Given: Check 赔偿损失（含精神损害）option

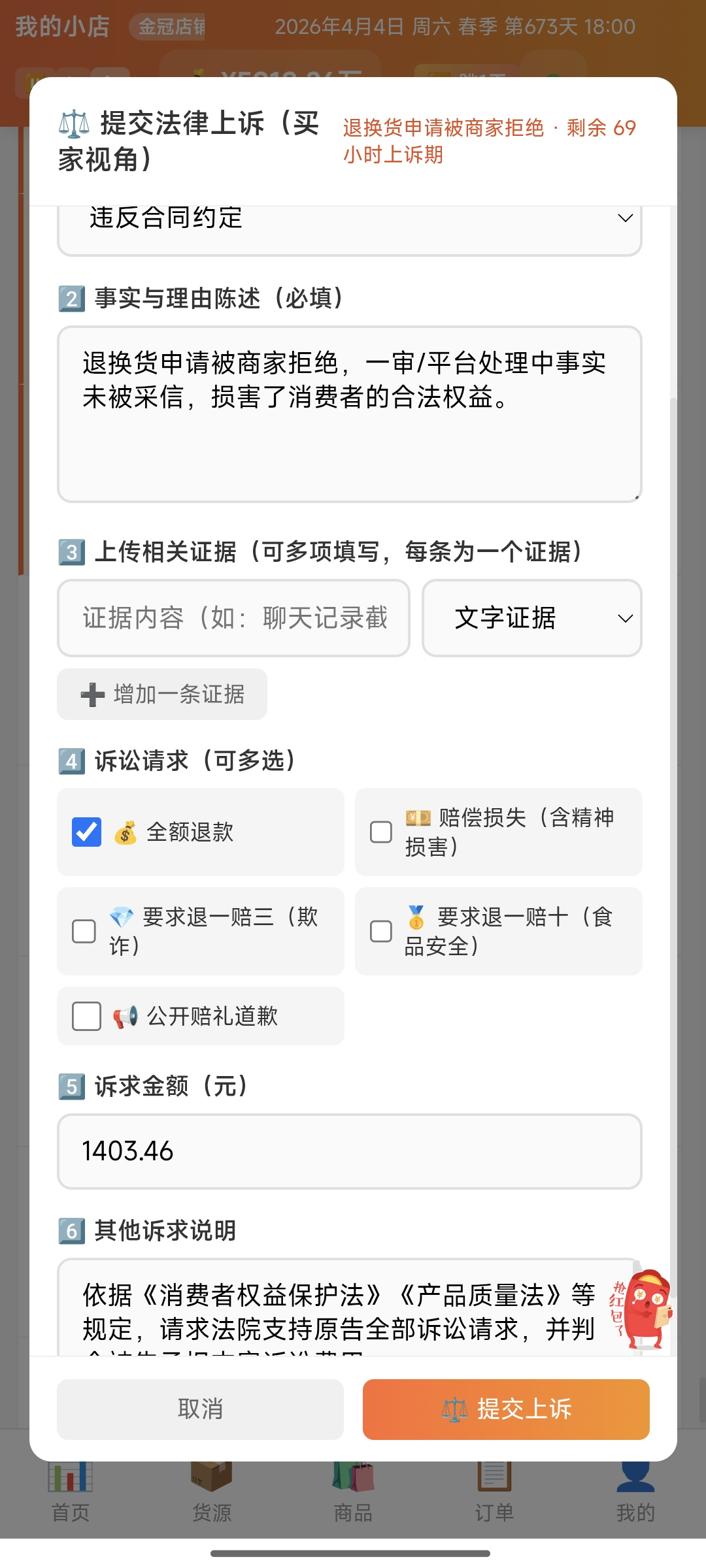Looking at the screenshot, I should point(381,832).
